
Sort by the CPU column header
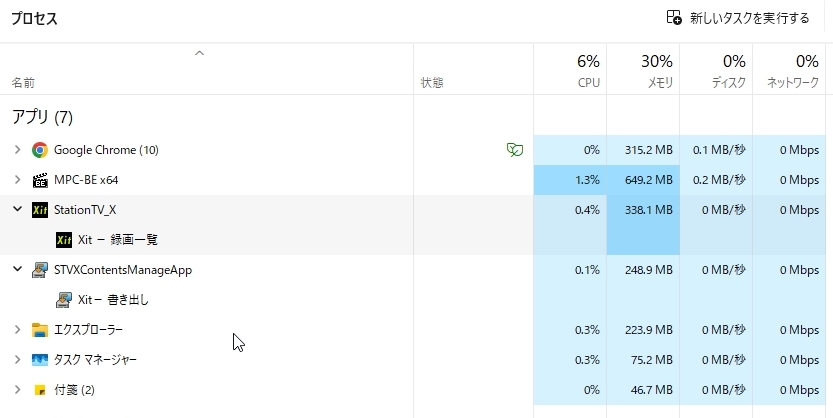[570, 70]
